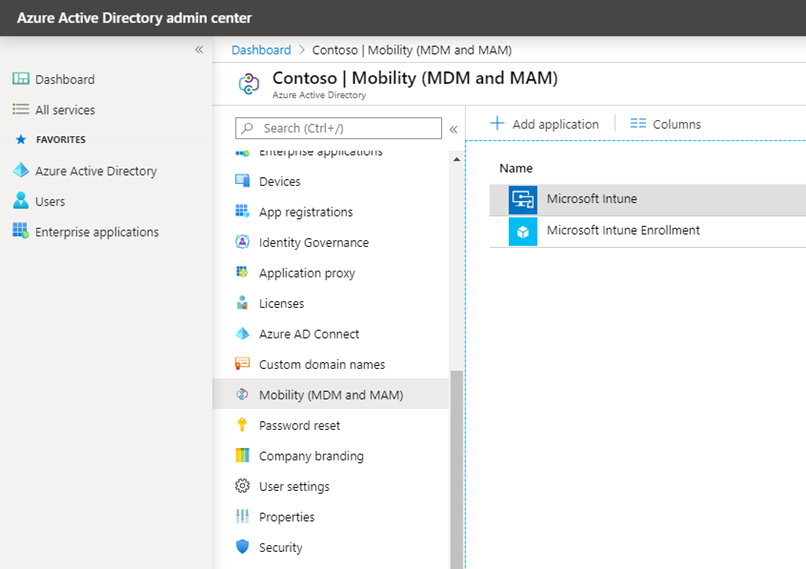Click the Columns button

pos(665,124)
